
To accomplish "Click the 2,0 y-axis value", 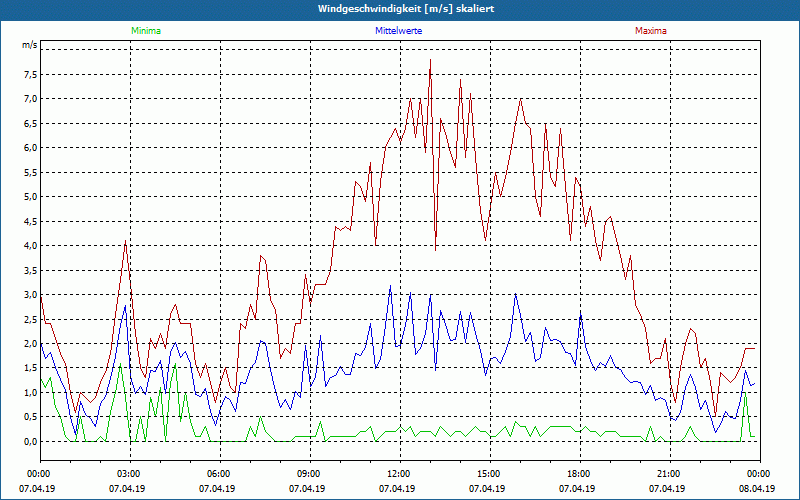I will click(x=31, y=344).
